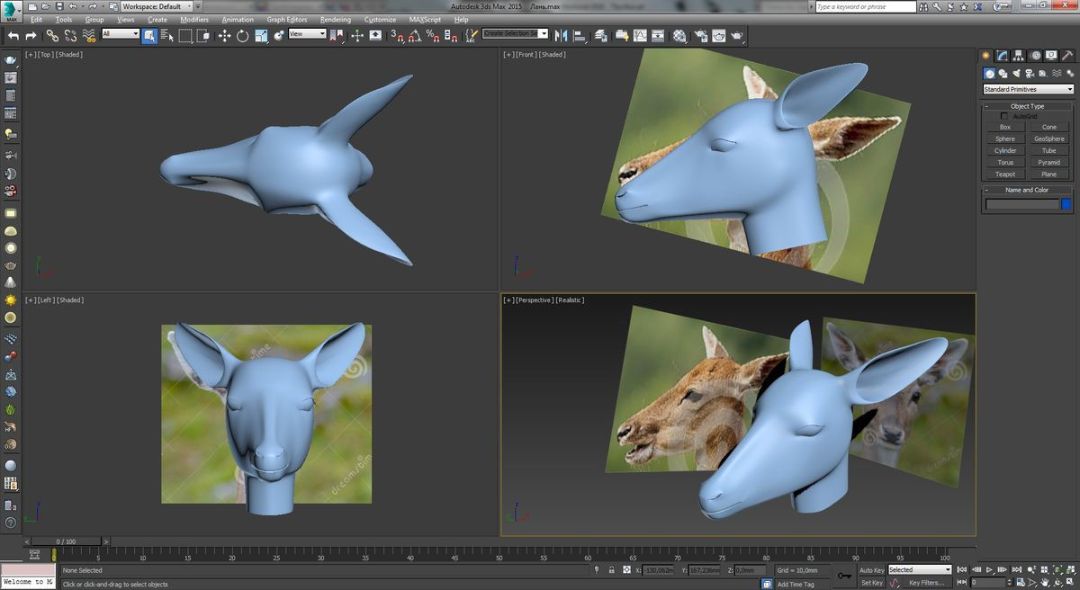Toggle Auto Key animation mode
Screen dimensions: 1080x590
[871, 570]
